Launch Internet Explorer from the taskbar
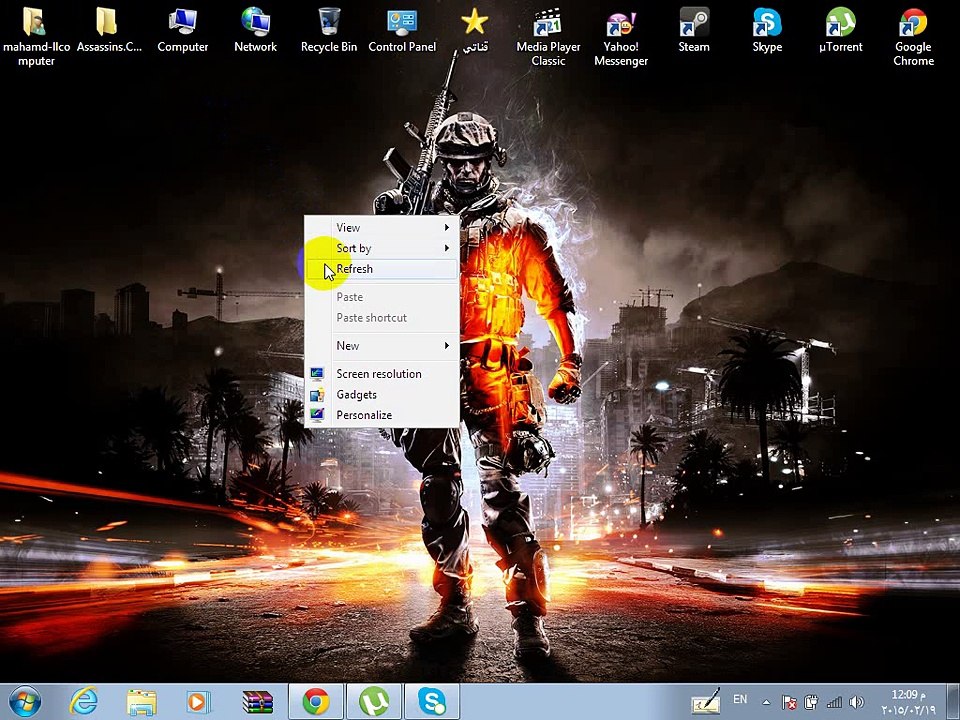960x720 pixels. pyautogui.click(x=83, y=702)
